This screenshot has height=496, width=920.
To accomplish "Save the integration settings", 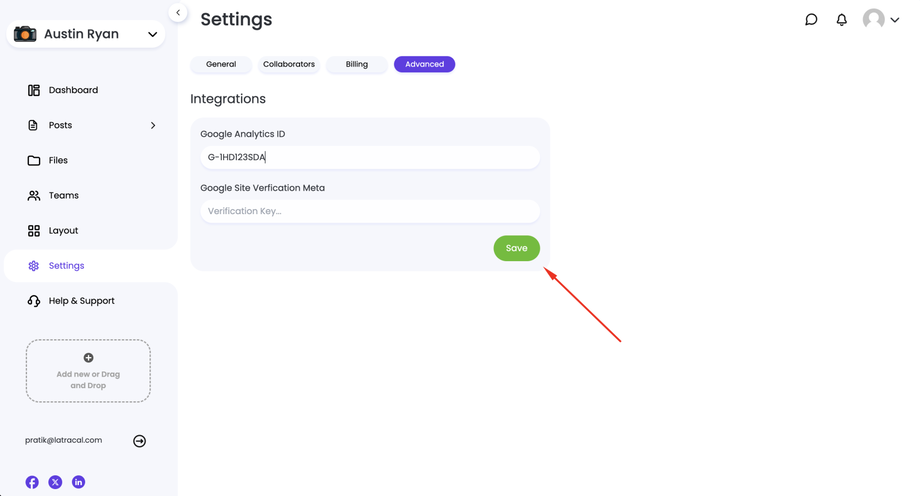I will (516, 248).
